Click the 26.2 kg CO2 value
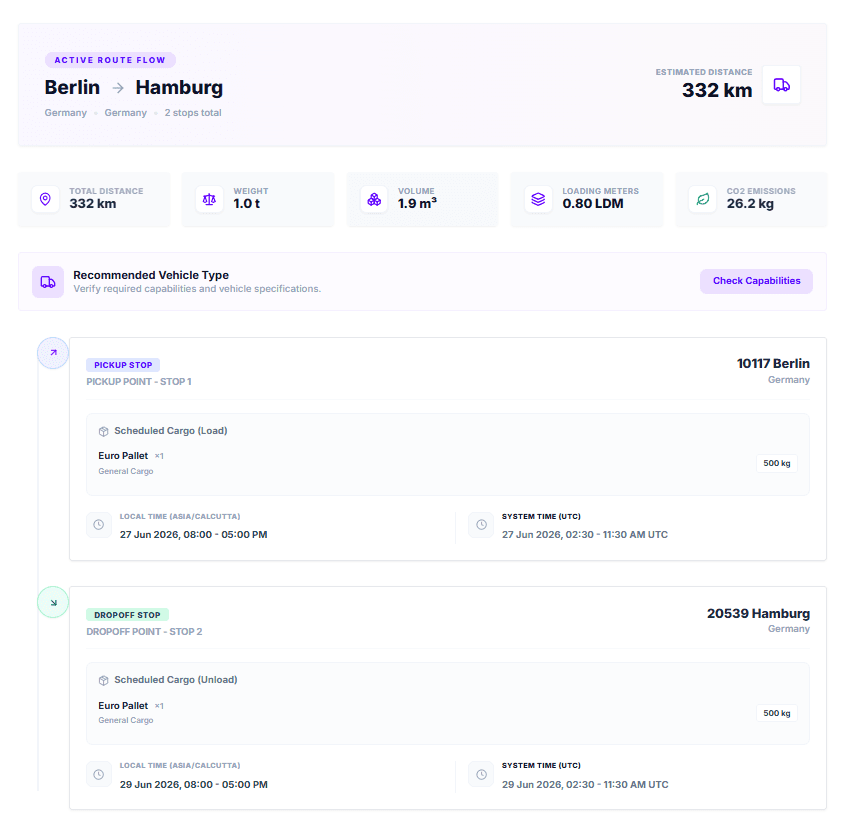This screenshot has width=843, height=831. (750, 204)
